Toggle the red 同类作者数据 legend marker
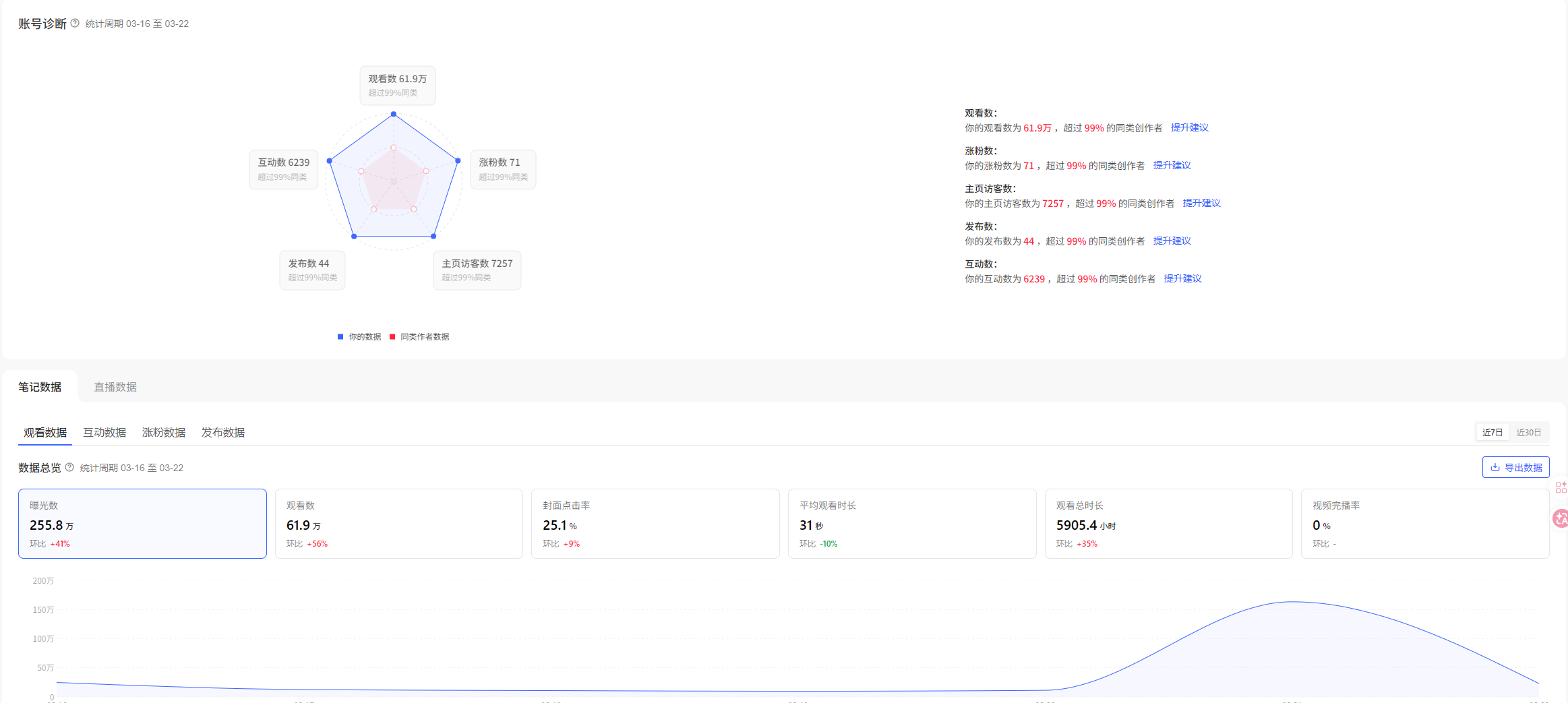Screen dimensions: 1568x703 (x=392, y=336)
